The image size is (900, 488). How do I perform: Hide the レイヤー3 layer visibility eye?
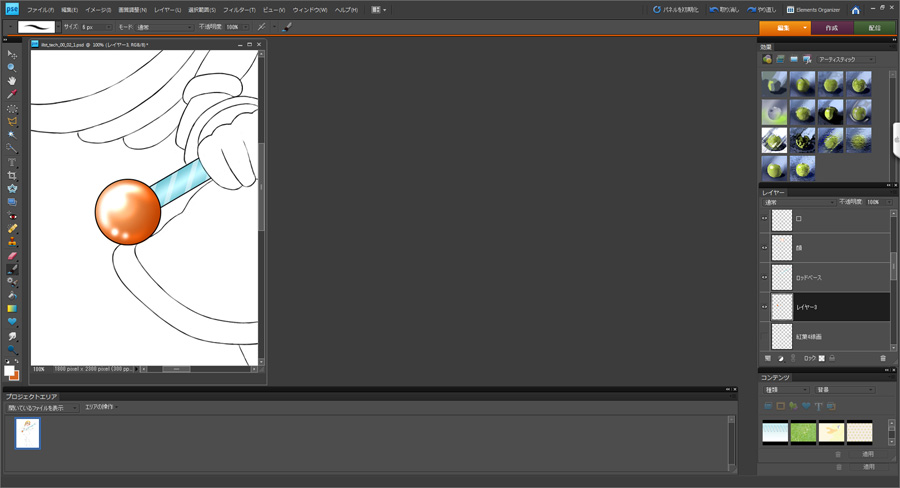coord(765,307)
